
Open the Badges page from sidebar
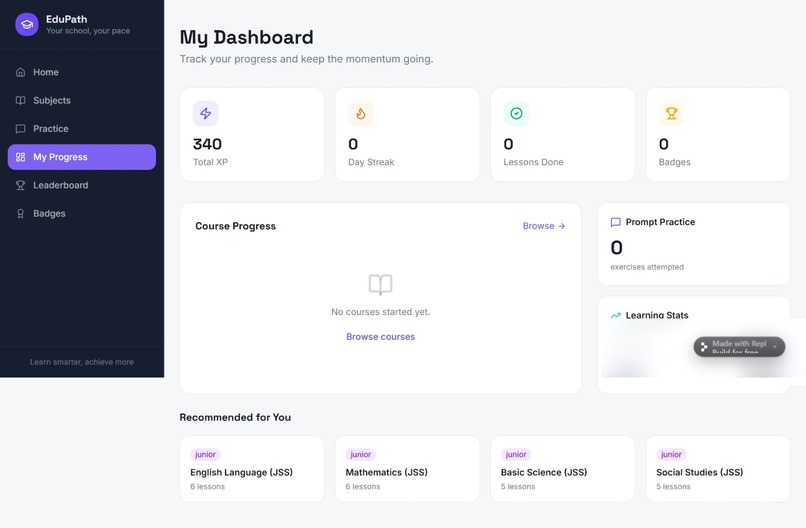coord(82,213)
